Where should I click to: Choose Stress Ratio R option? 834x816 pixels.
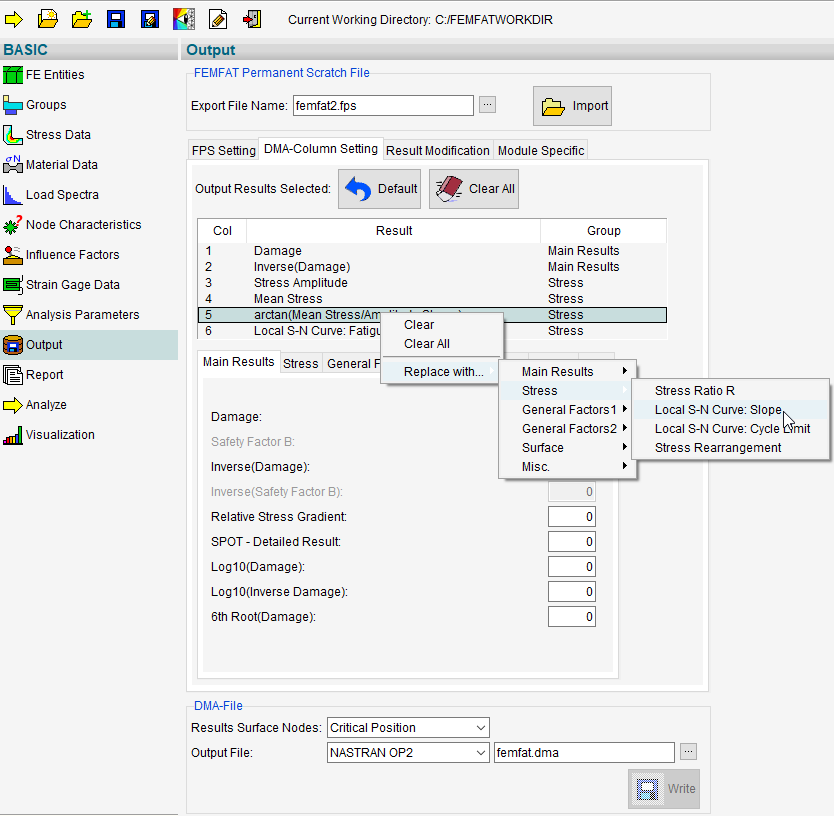point(730,391)
